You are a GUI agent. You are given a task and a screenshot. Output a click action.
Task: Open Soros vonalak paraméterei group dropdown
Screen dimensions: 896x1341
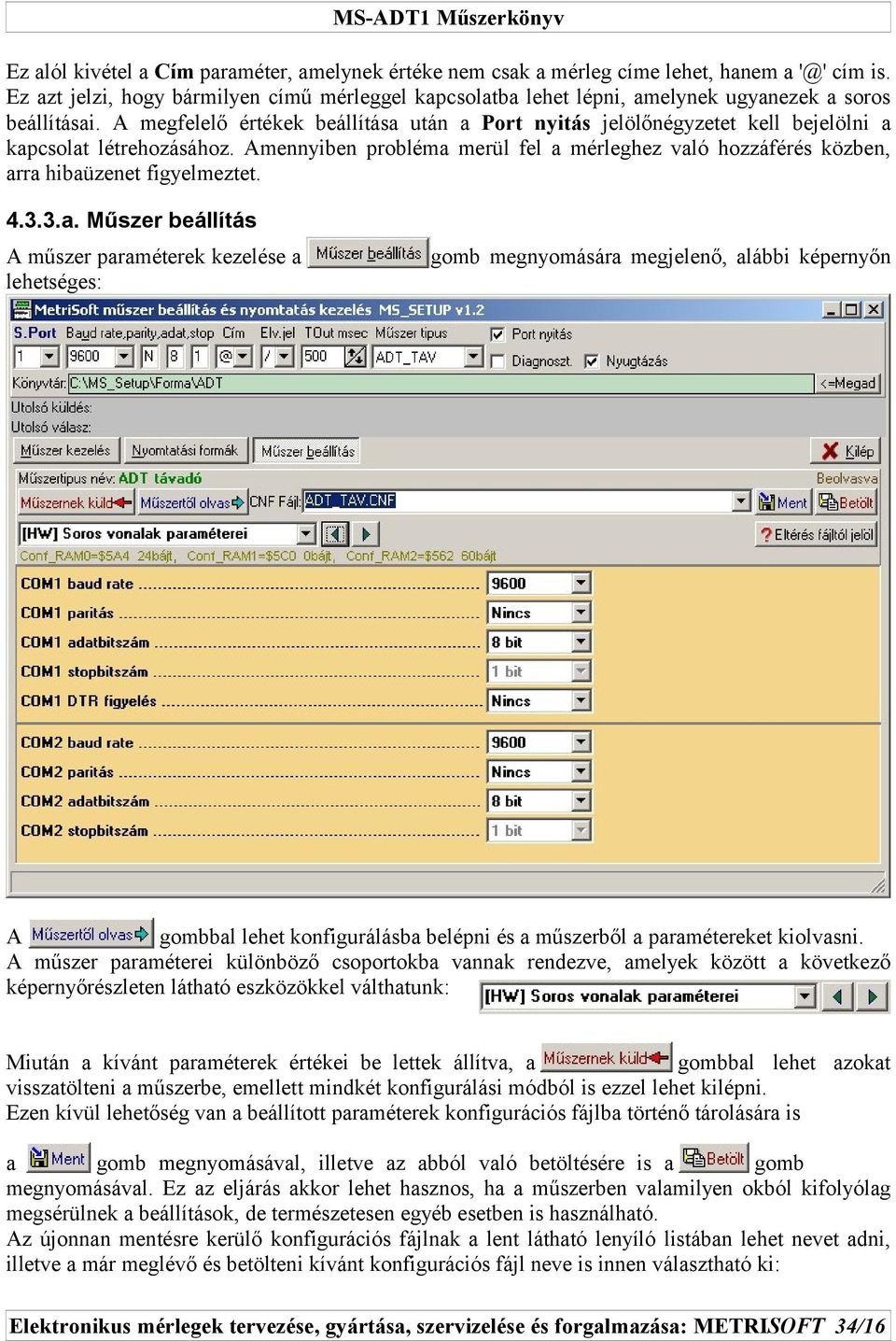(x=307, y=533)
